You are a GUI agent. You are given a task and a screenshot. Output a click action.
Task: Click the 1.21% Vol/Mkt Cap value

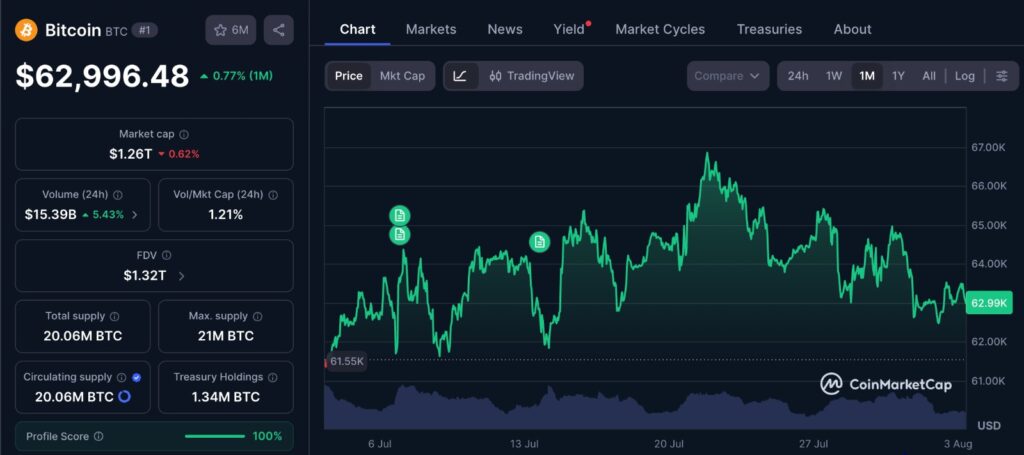coord(226,215)
